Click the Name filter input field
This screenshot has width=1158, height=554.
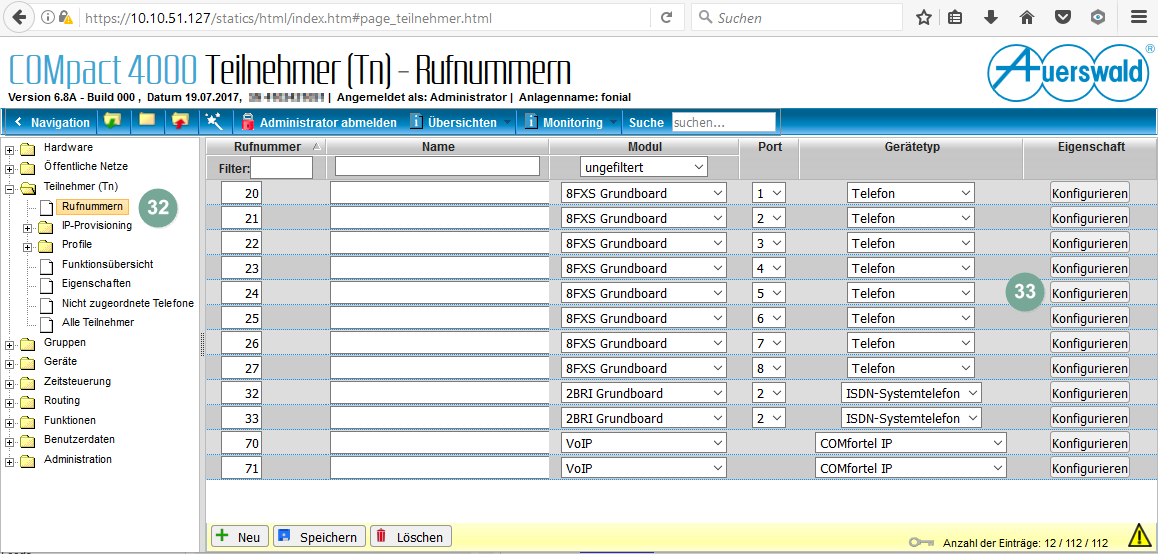[x=437, y=166]
